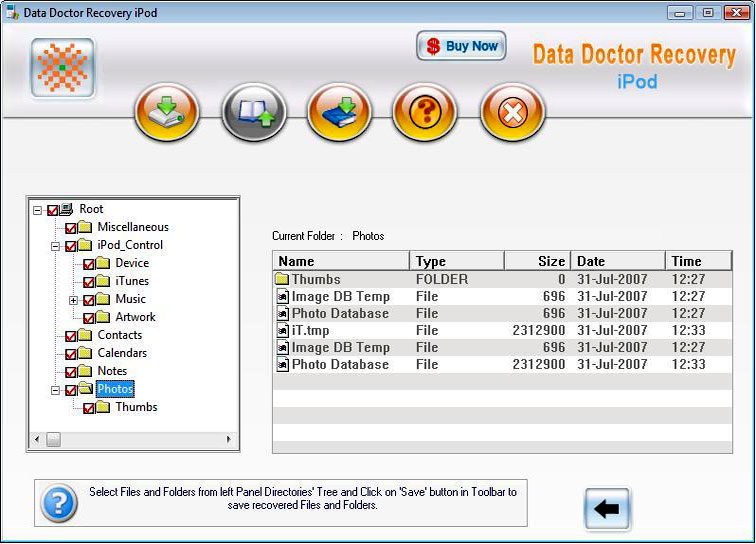Click the 12:33 time cell for iT.tmp
This screenshot has width=756, height=544.
pos(688,330)
